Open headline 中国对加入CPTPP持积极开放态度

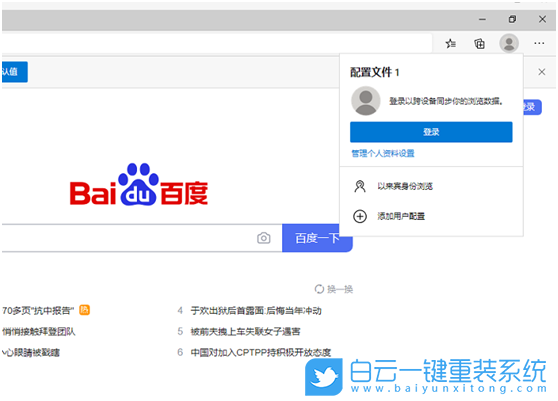(260, 353)
